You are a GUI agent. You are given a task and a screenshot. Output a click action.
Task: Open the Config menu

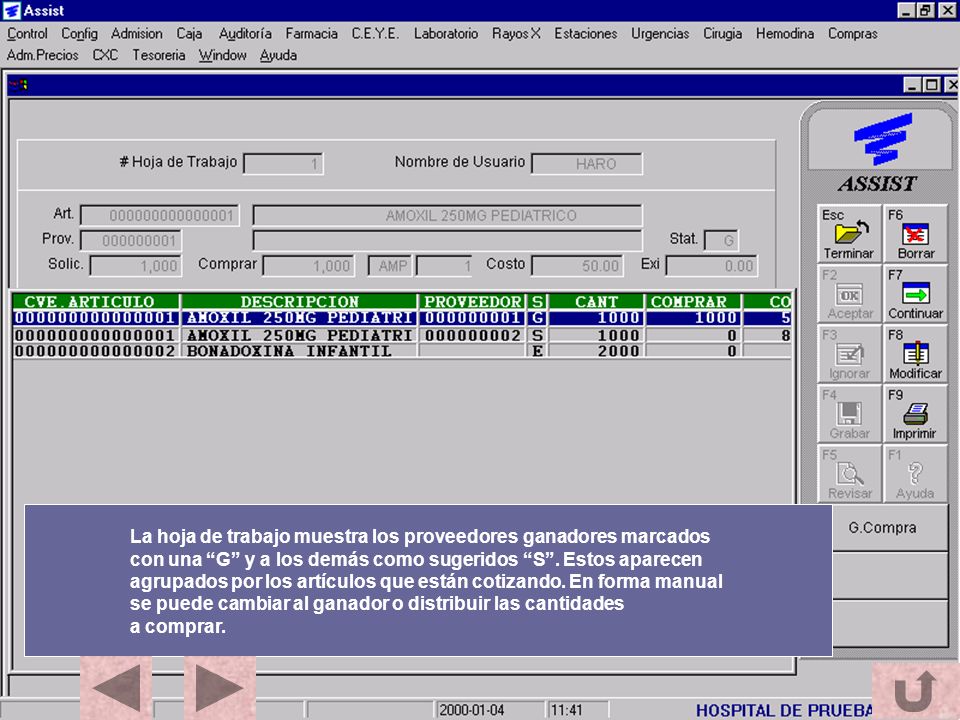79,34
